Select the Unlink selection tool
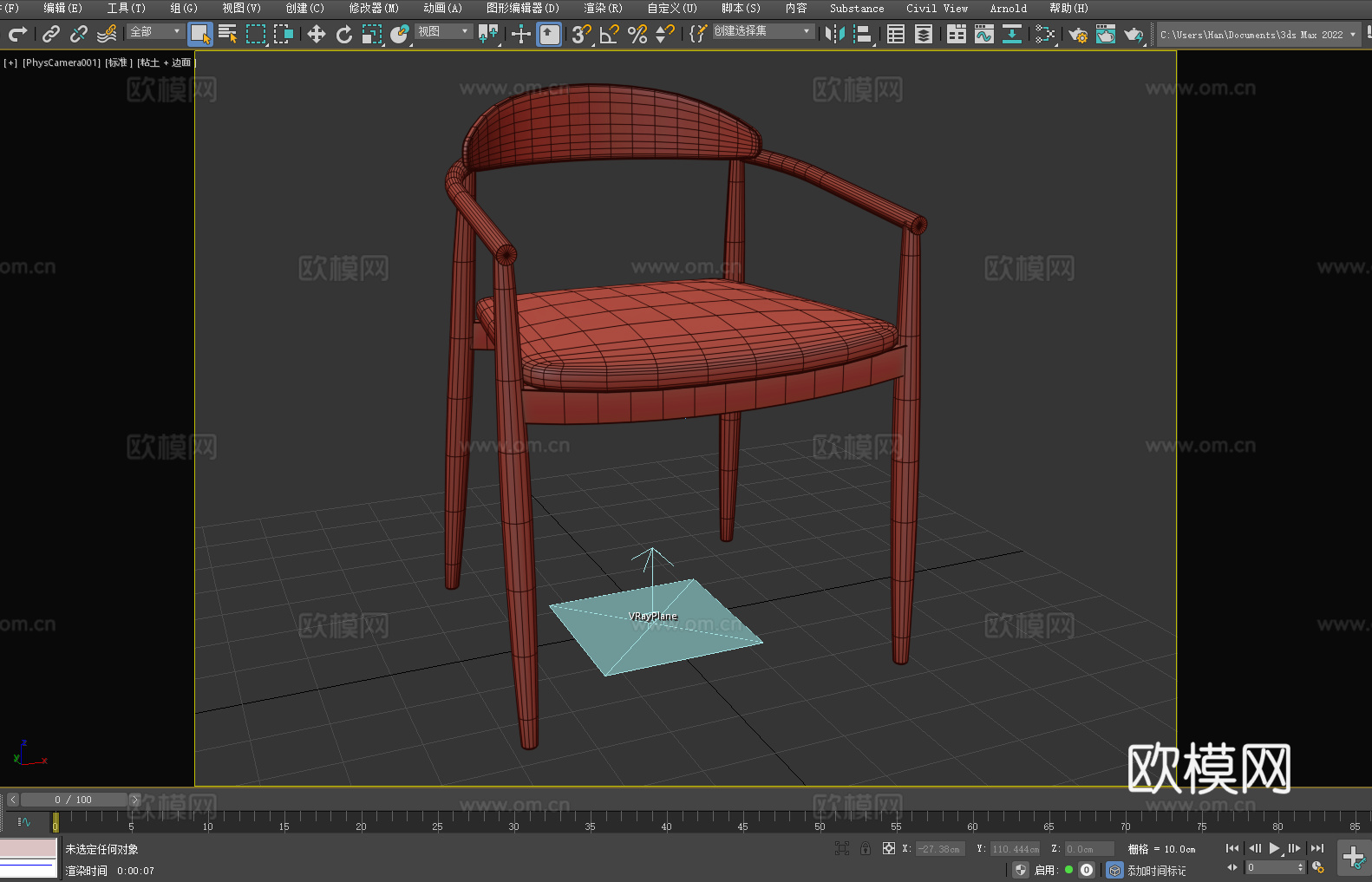This screenshot has width=1372, height=882. coord(79,35)
